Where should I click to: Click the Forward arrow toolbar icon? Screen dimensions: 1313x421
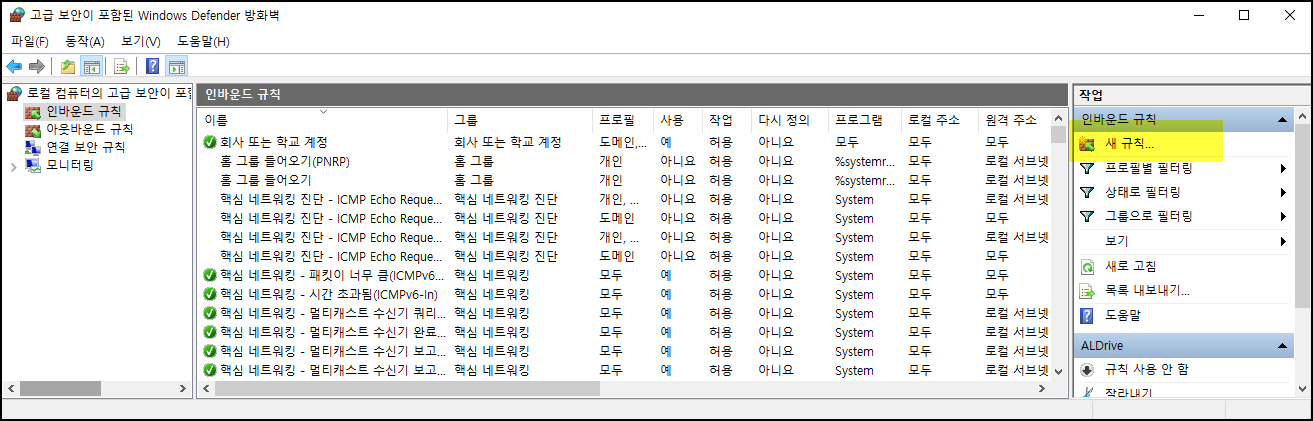coord(37,67)
